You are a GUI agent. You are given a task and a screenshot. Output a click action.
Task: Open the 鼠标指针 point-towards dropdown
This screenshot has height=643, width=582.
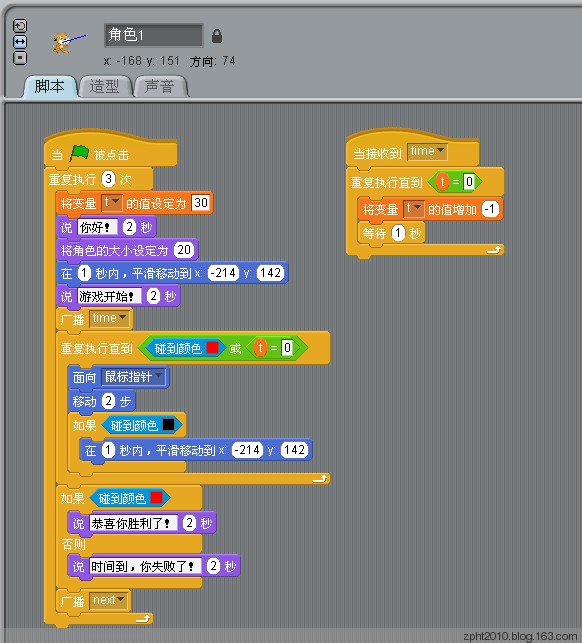coord(134,377)
